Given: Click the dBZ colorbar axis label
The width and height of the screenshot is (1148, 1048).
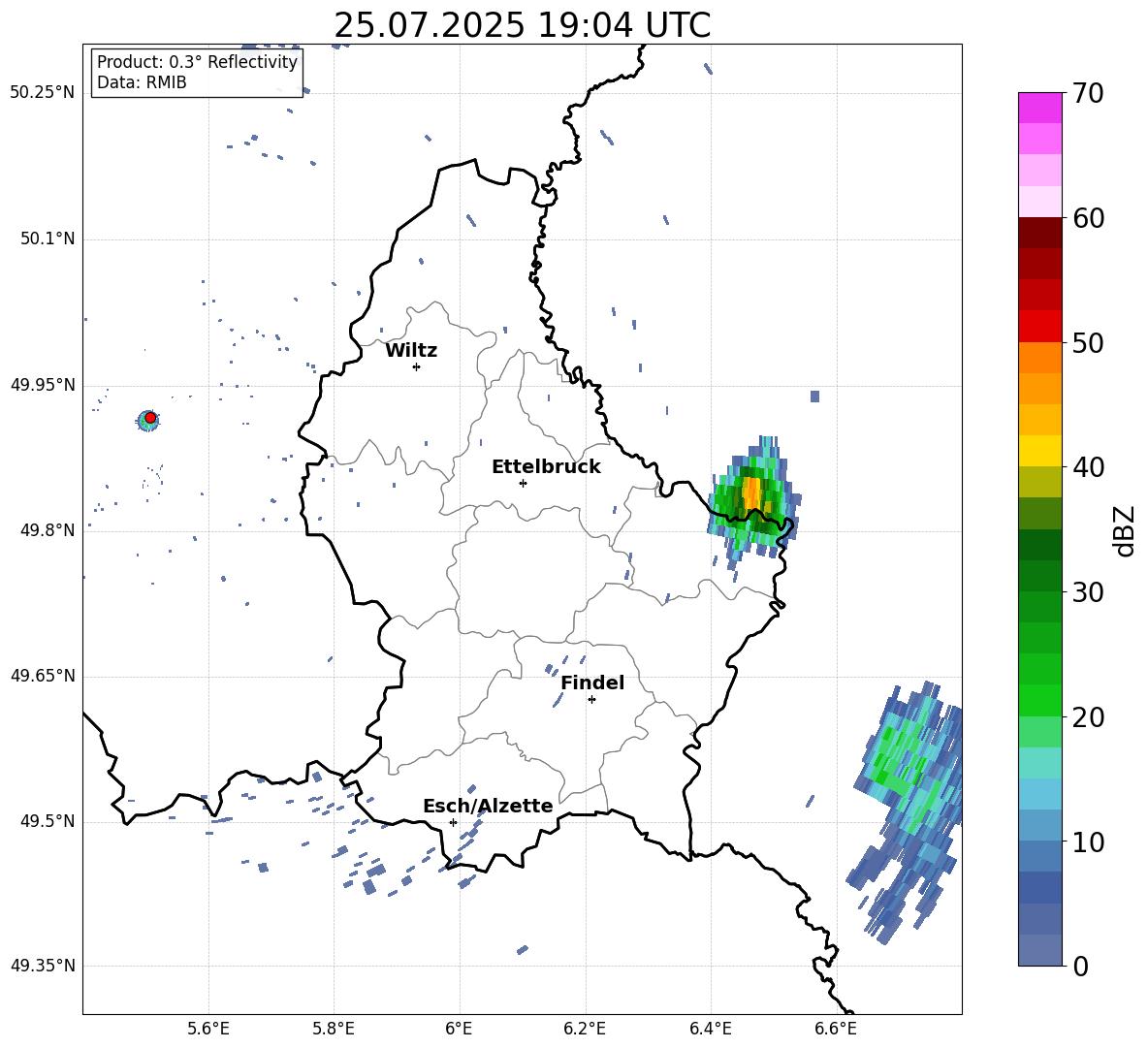Looking at the screenshot, I should tap(1125, 531).
